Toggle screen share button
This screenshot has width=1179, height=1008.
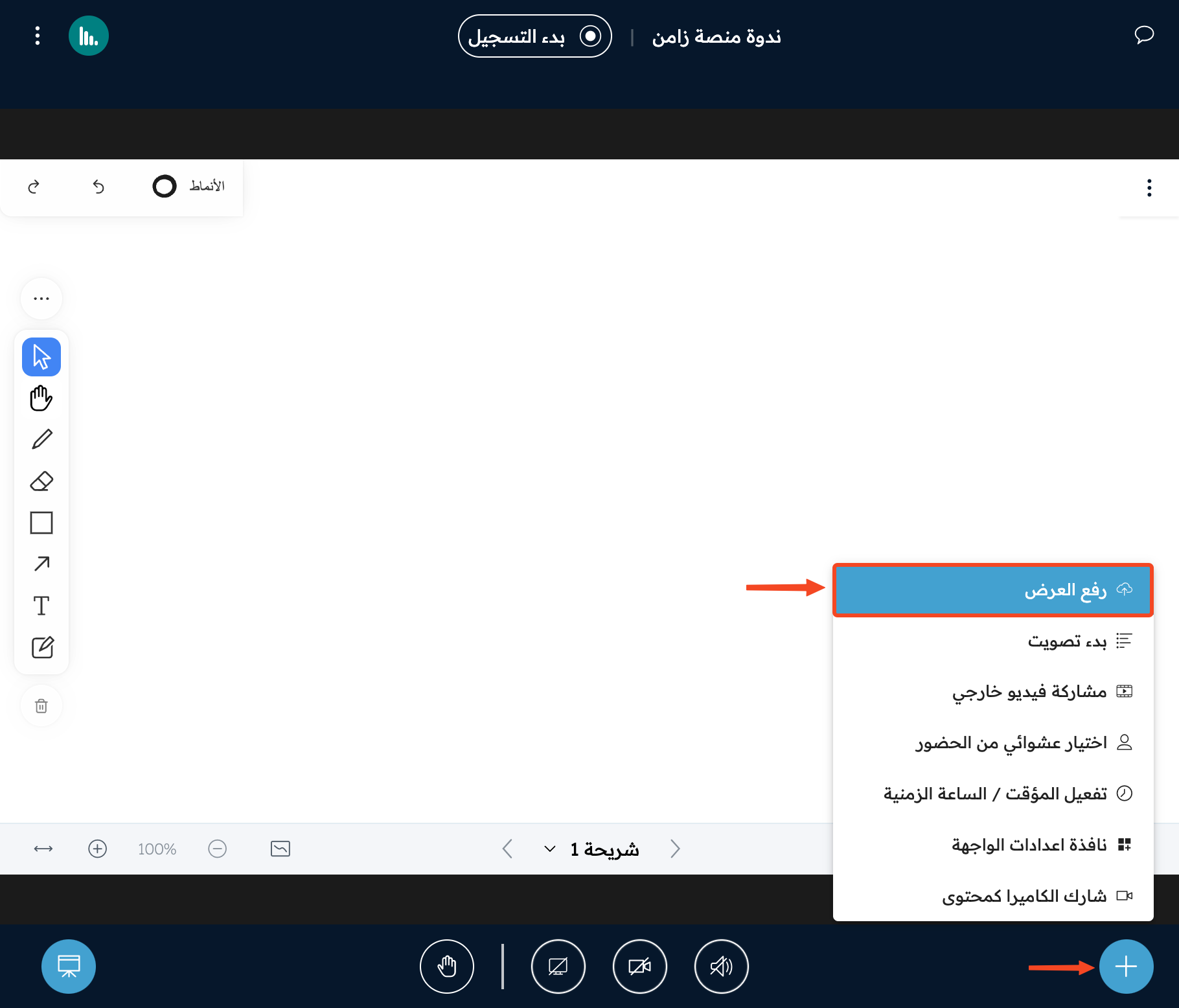(x=558, y=967)
